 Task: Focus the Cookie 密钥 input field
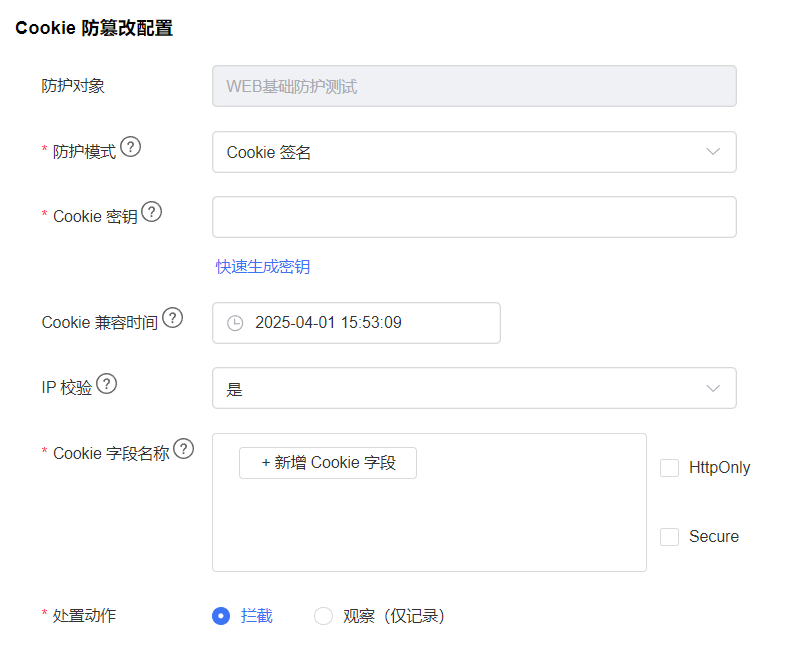pos(474,217)
